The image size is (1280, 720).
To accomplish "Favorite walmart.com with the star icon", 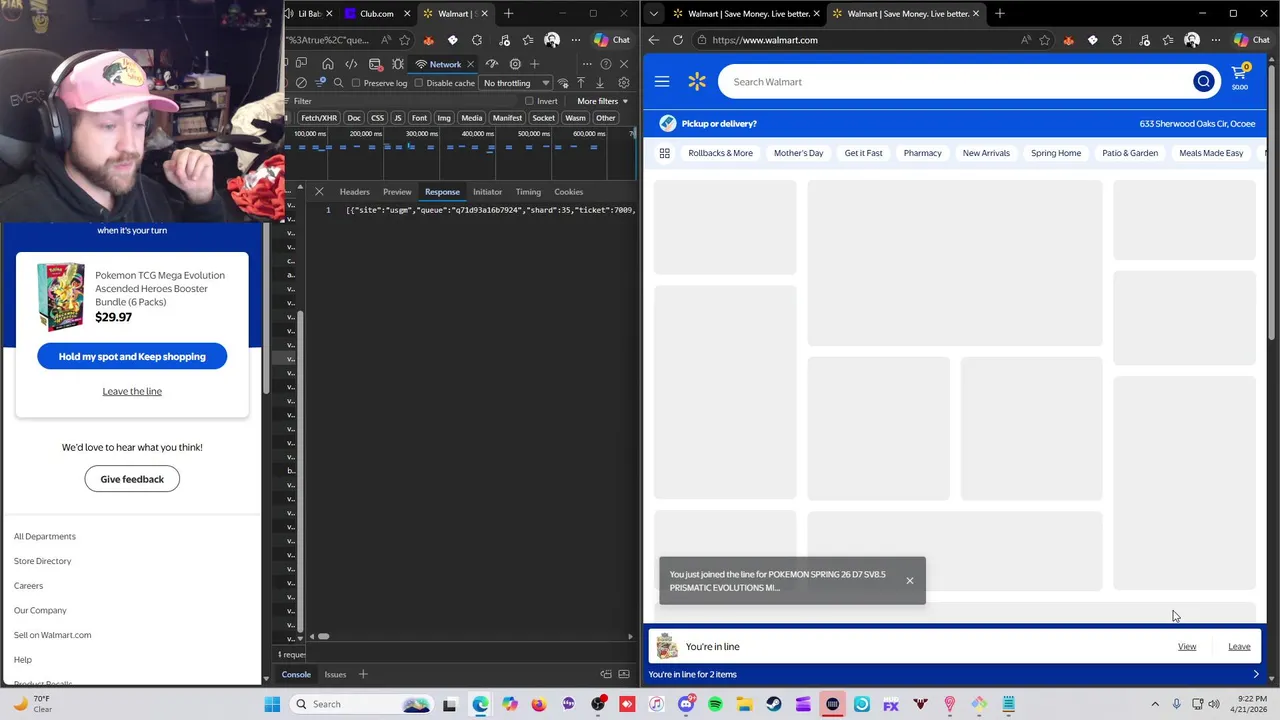I will click(x=1045, y=40).
